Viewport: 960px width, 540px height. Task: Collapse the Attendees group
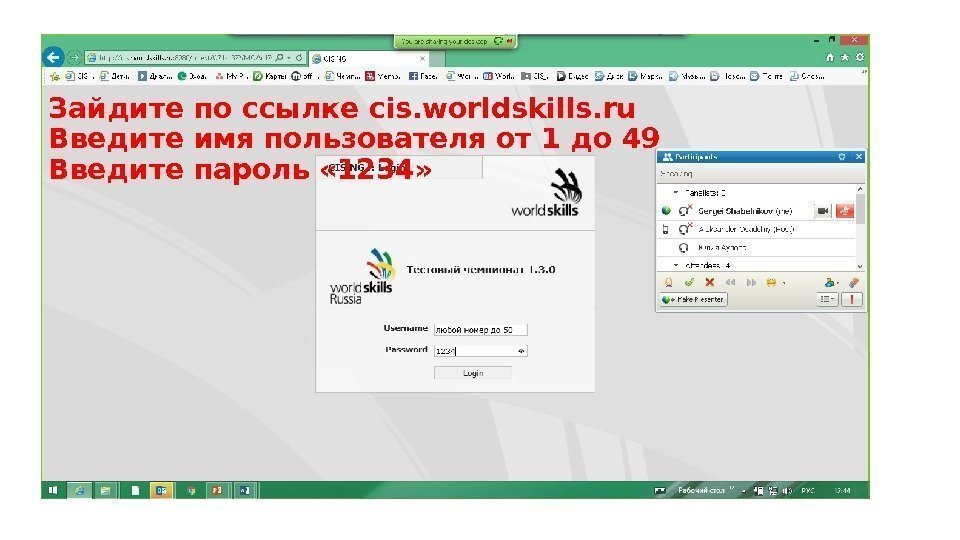point(676,265)
